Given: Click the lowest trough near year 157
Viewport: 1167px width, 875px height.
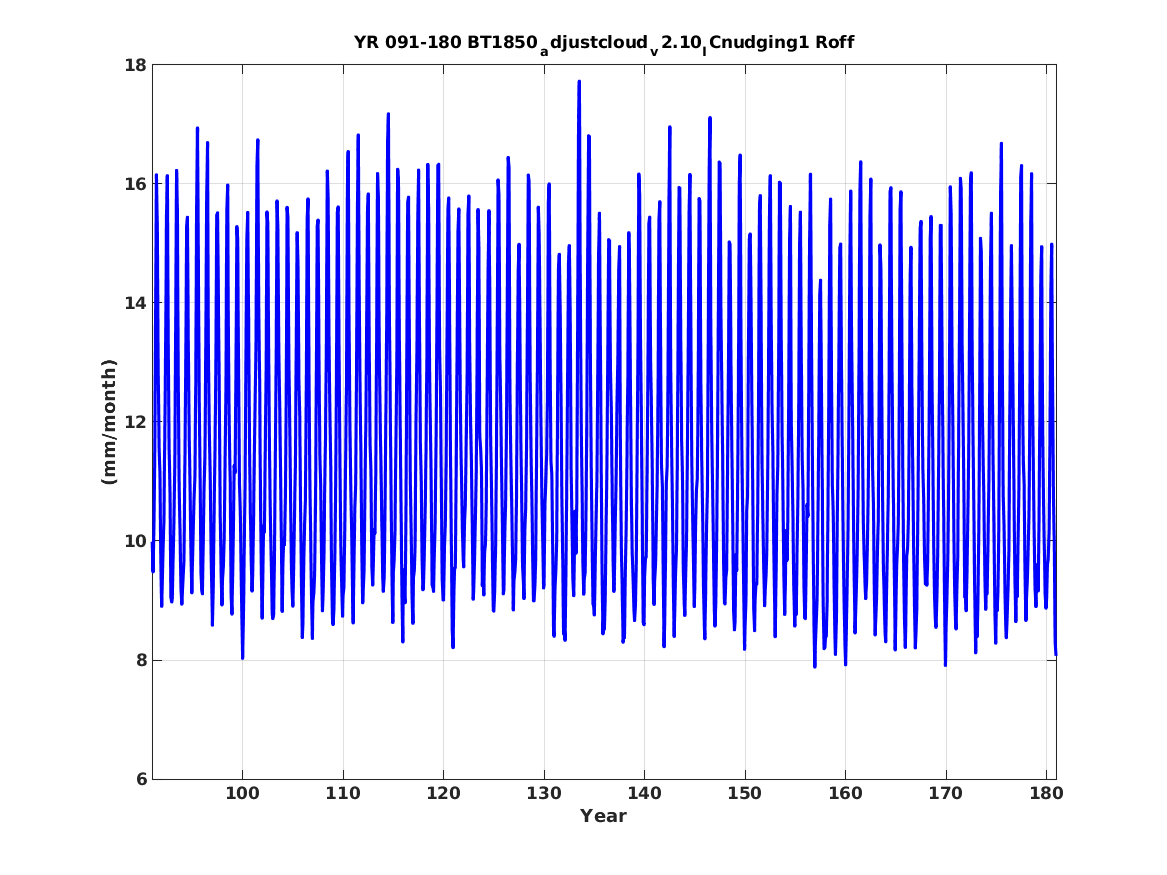Looking at the screenshot, I should [815, 666].
